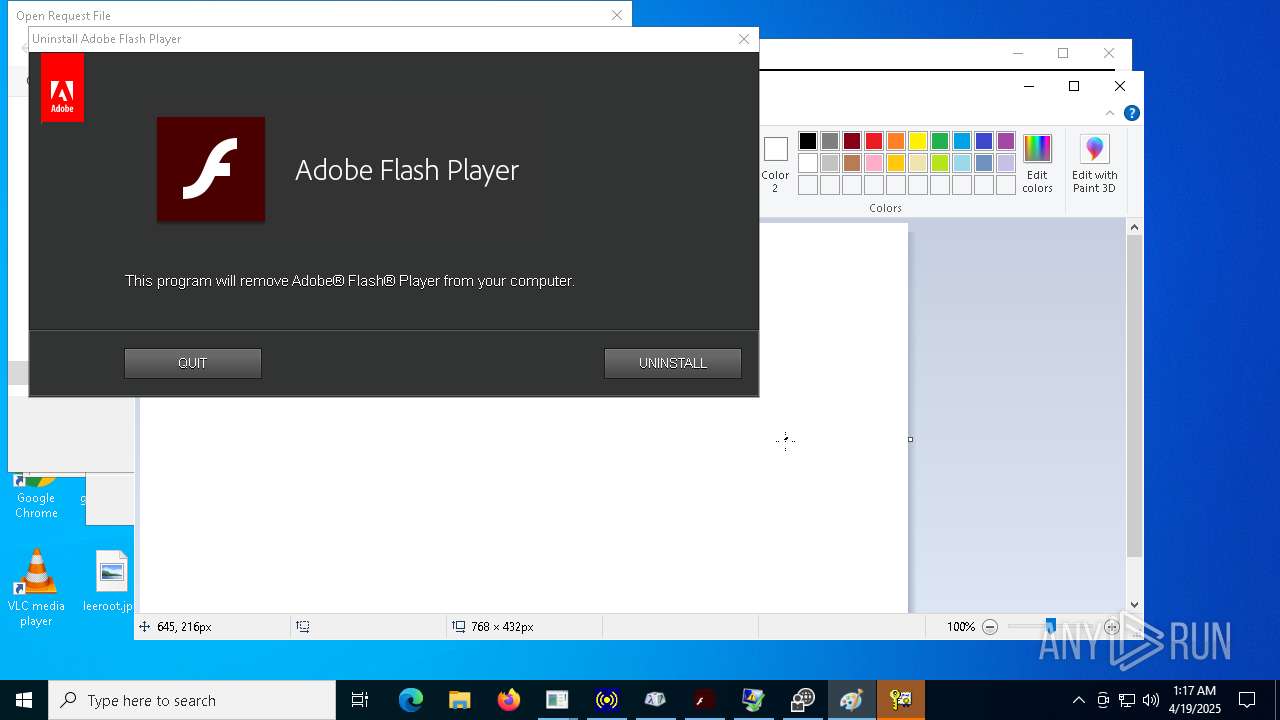The width and height of the screenshot is (1280, 720).
Task: Click the Paint vertical scrollbar down arrow
Action: (1134, 604)
